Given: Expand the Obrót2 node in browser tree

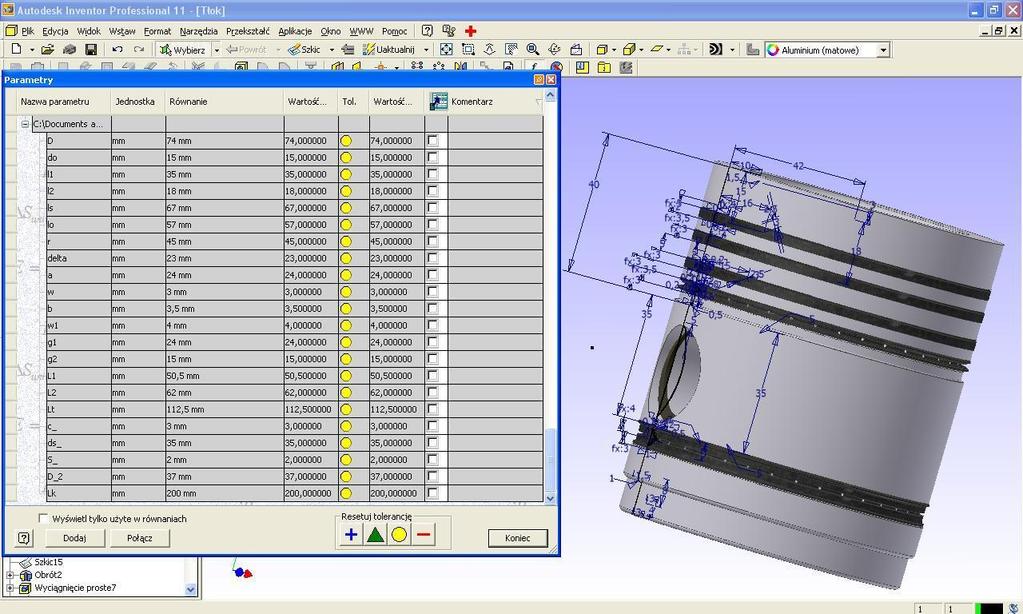Looking at the screenshot, I should tap(10, 575).
